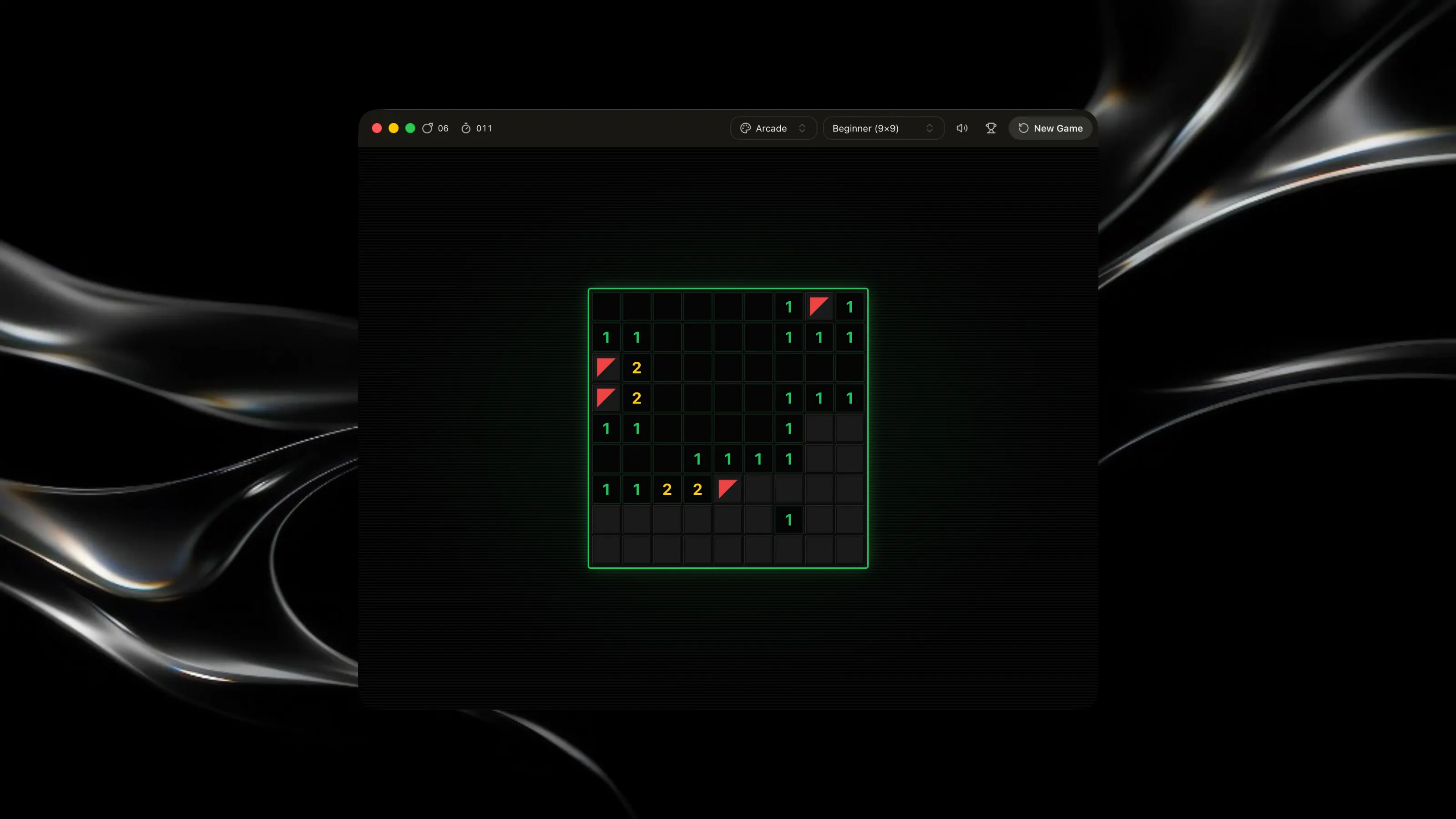Screen dimensions: 1456x819
Task: Open the Arcade theme dropdown
Action: (773, 128)
